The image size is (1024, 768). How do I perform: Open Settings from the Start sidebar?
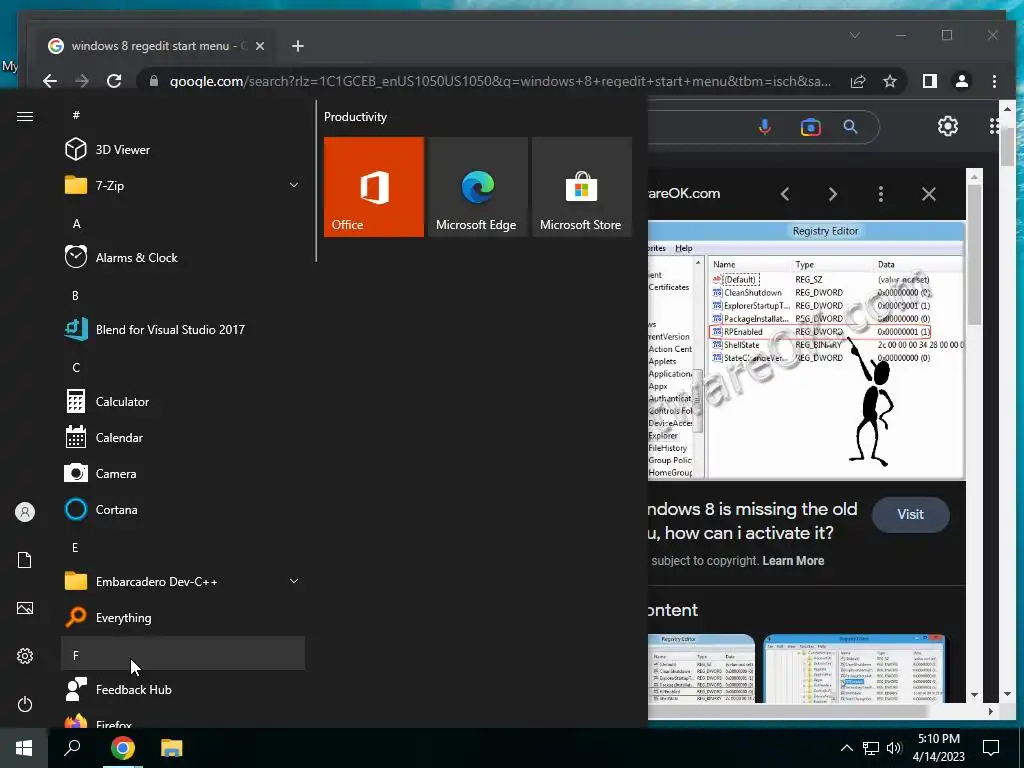[25, 656]
